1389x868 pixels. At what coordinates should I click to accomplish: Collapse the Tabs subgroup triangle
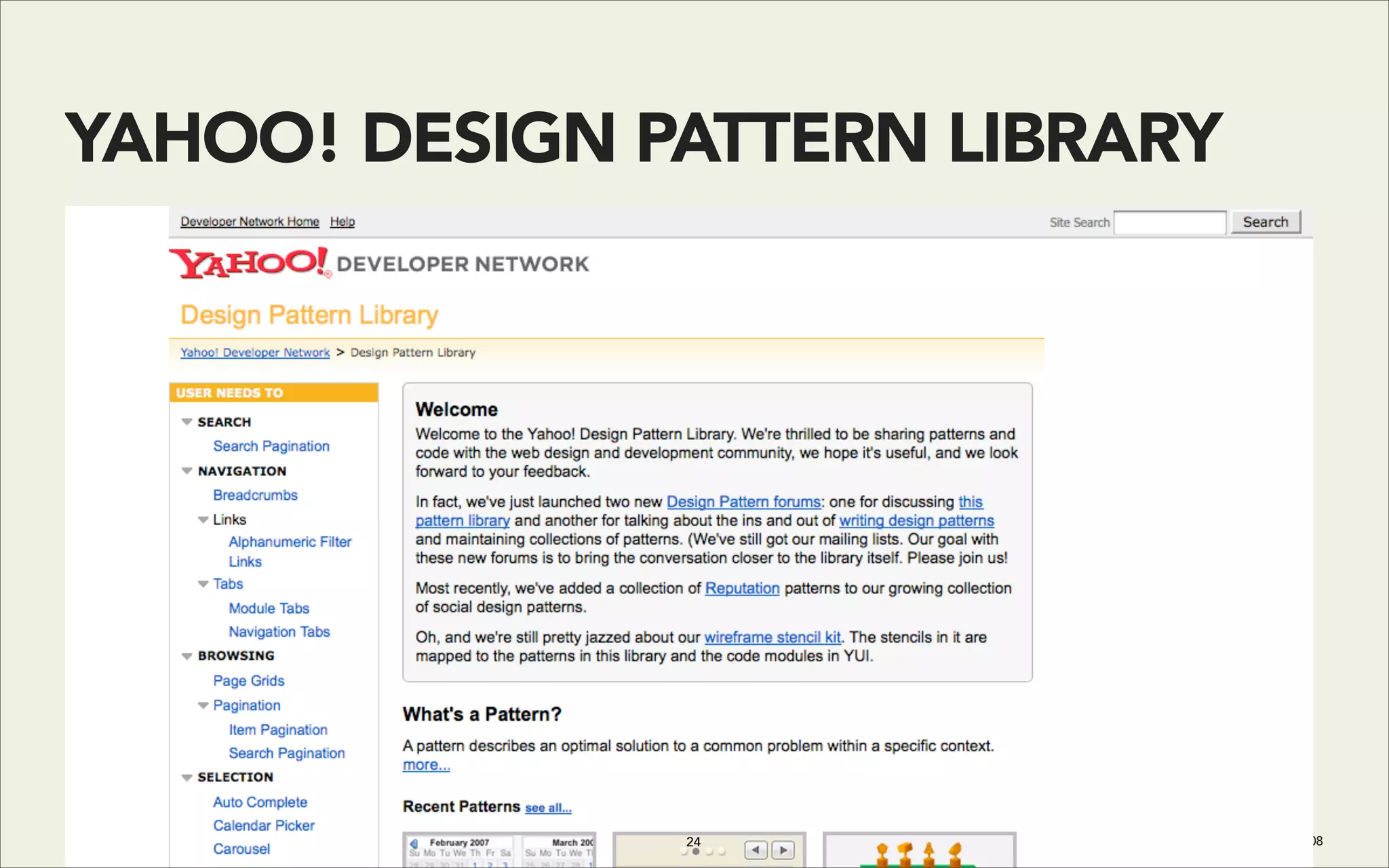[203, 584]
